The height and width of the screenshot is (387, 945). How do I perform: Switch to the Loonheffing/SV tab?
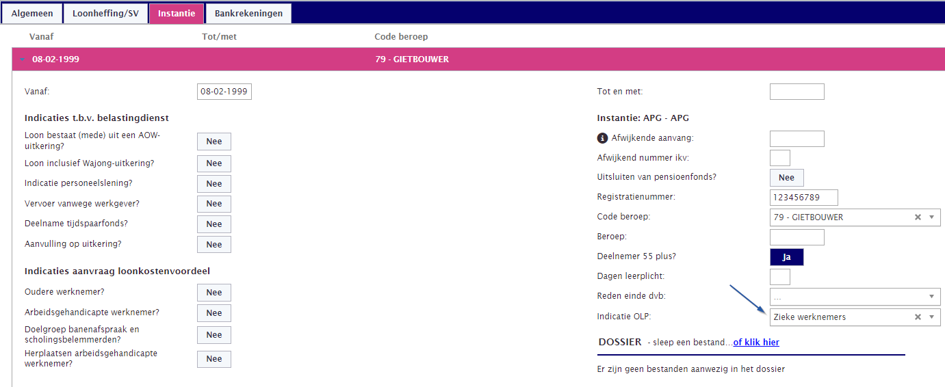pyautogui.click(x=105, y=13)
